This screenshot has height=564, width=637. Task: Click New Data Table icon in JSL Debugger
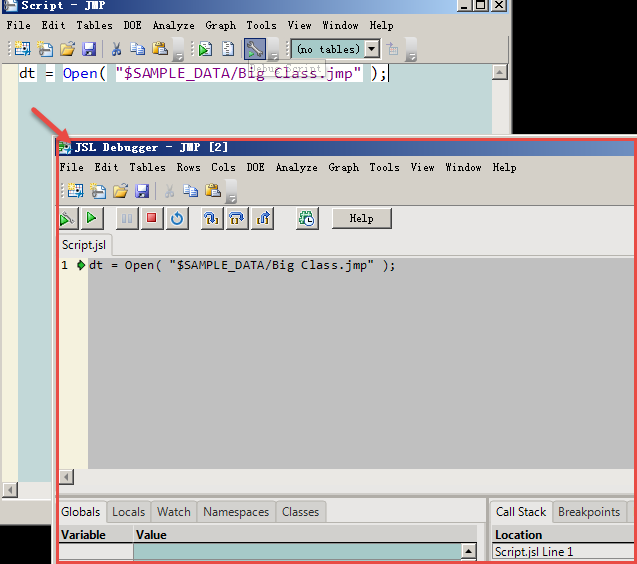[76, 191]
